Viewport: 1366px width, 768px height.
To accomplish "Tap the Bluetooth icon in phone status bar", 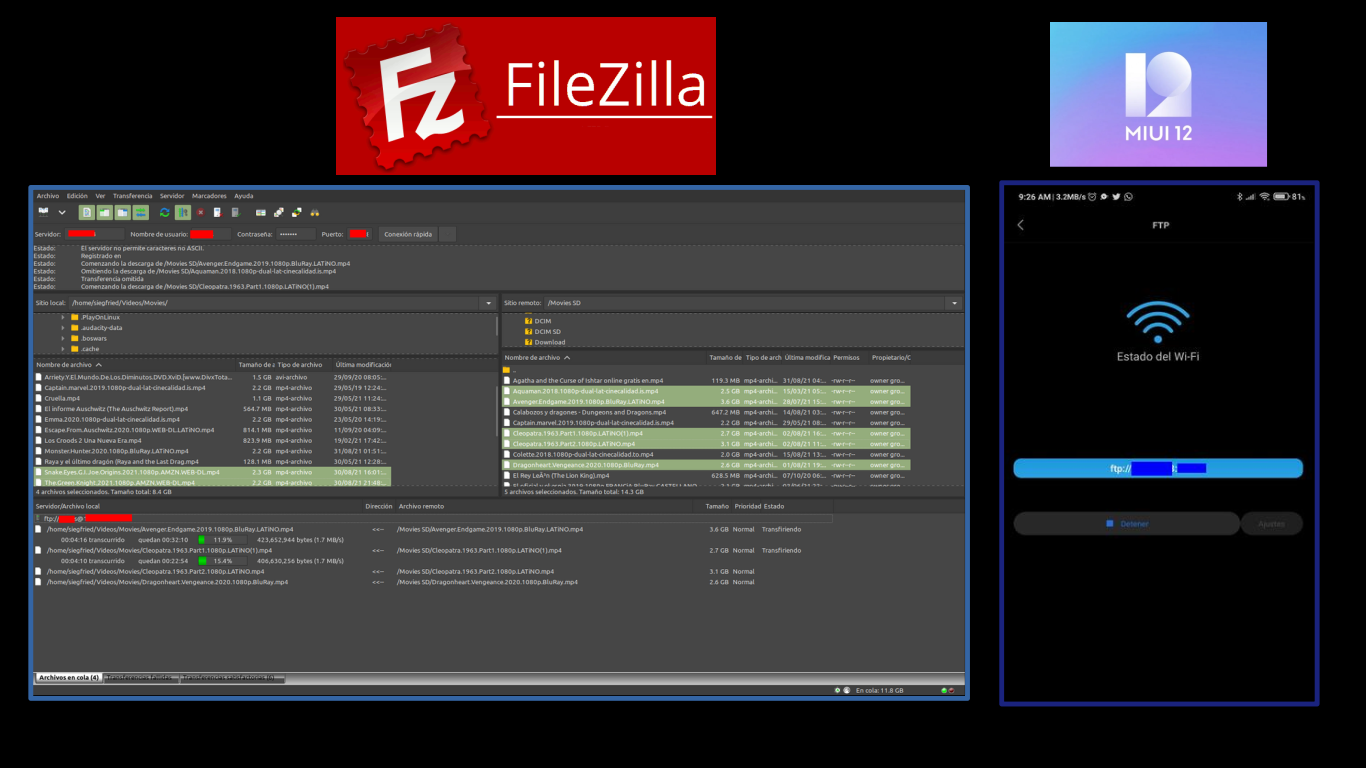I will 1238,197.
